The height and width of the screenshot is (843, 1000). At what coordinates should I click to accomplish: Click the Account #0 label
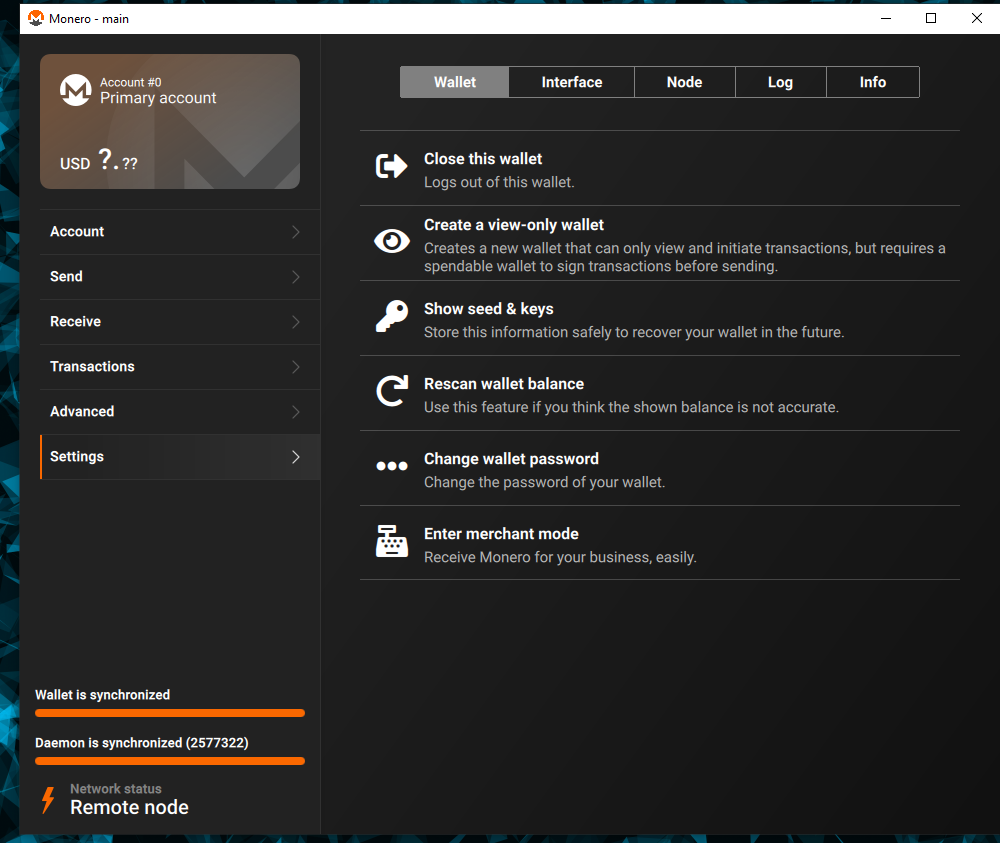(x=131, y=82)
